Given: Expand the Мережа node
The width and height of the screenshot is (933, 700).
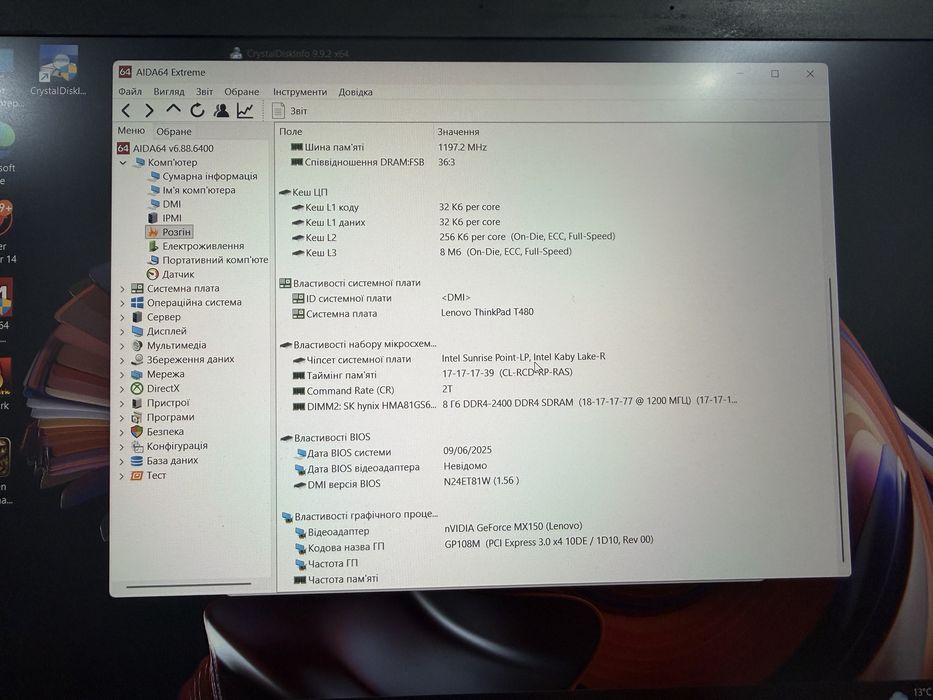Looking at the screenshot, I should coord(123,374).
